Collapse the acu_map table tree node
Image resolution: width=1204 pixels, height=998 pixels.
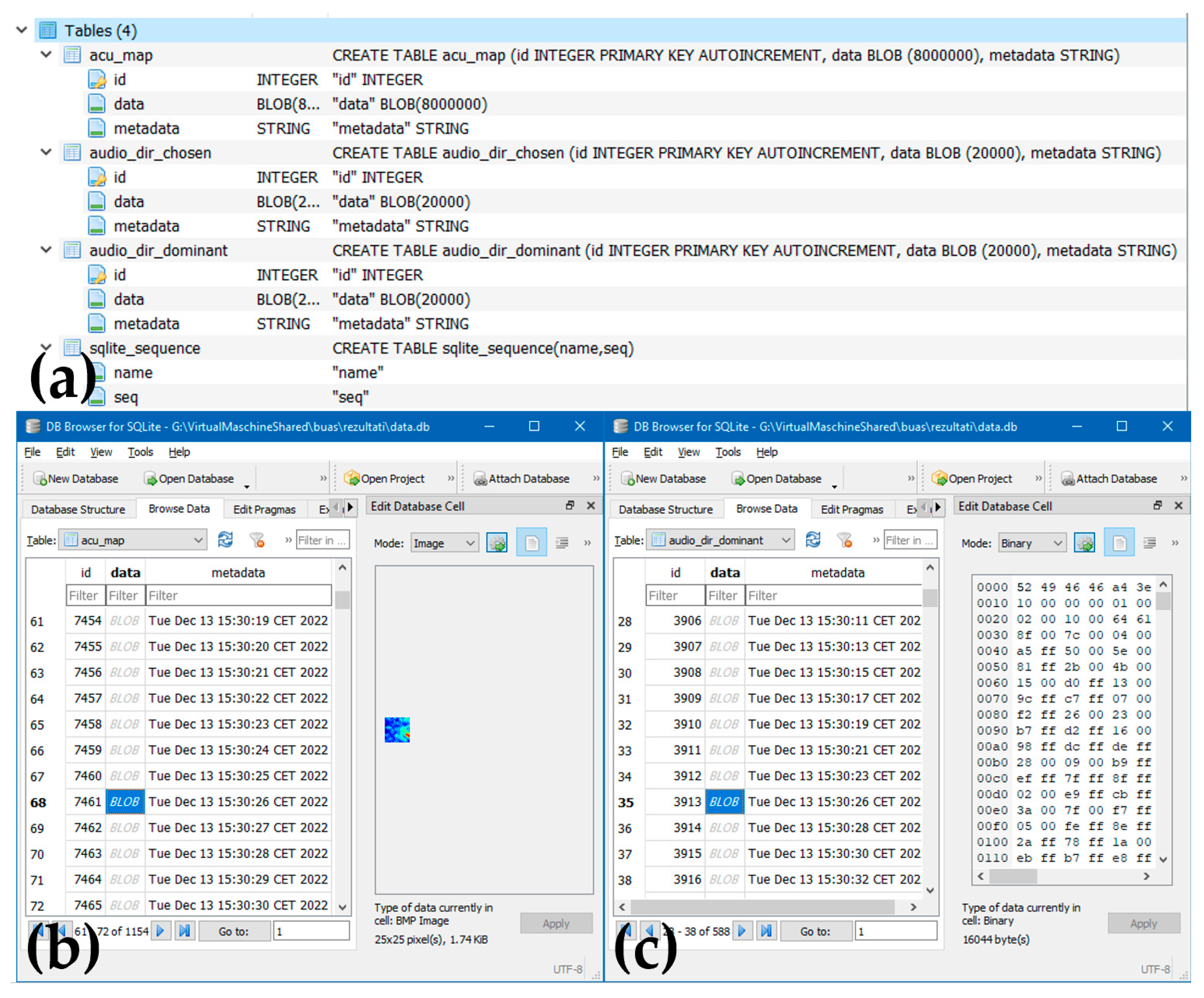pos(46,55)
